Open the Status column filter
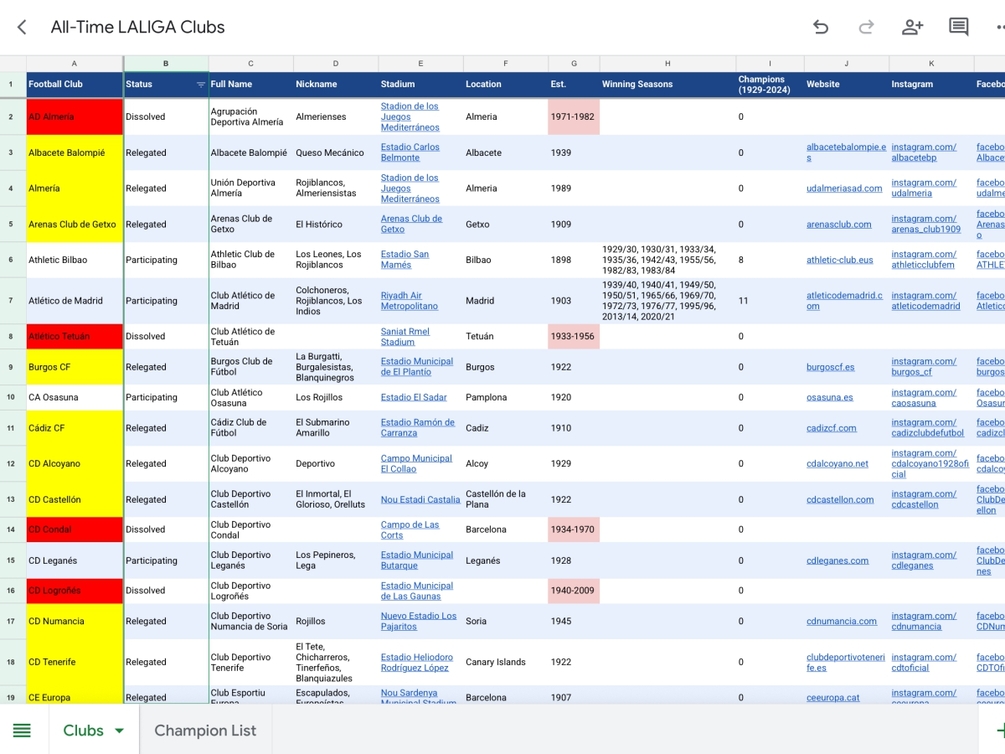 point(200,85)
